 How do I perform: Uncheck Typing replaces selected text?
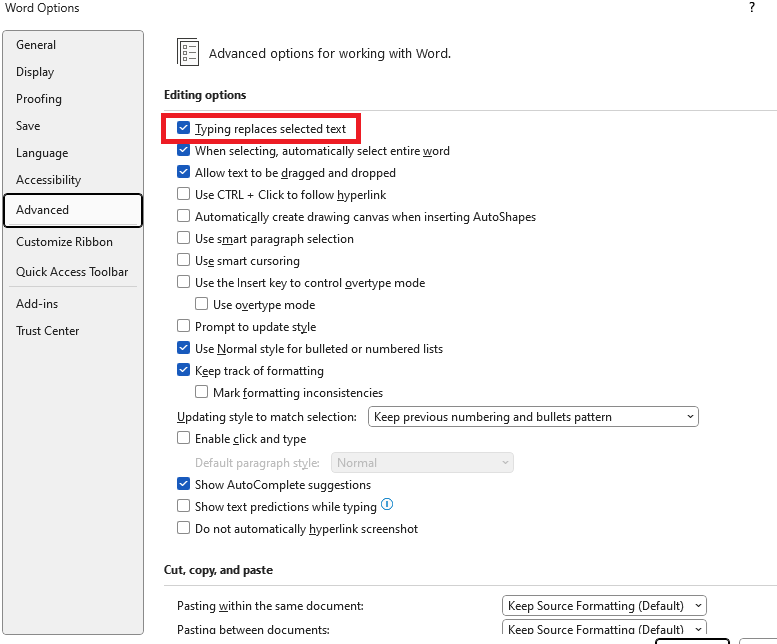coord(183,128)
